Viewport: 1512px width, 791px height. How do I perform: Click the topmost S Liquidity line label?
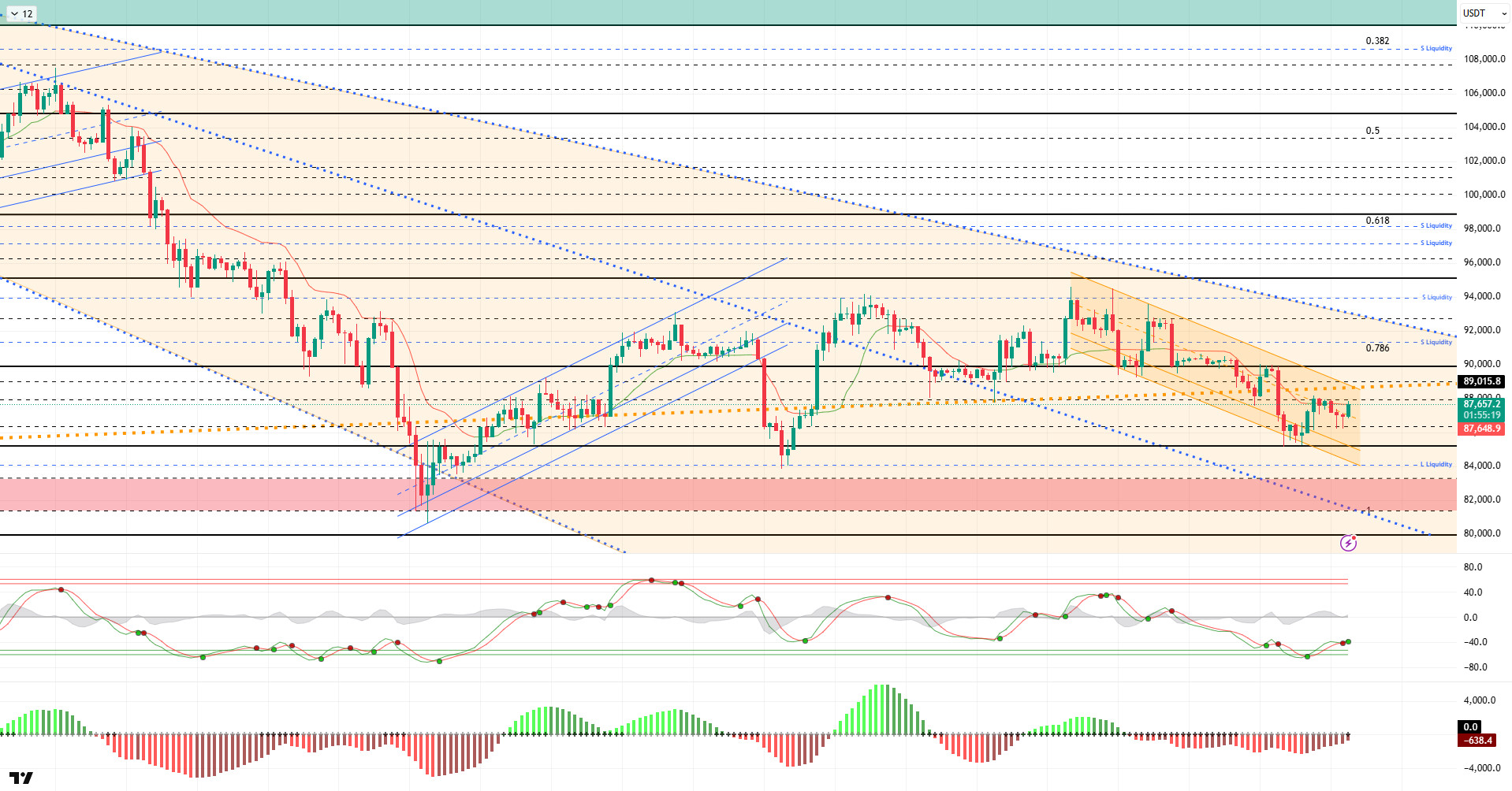point(1436,48)
